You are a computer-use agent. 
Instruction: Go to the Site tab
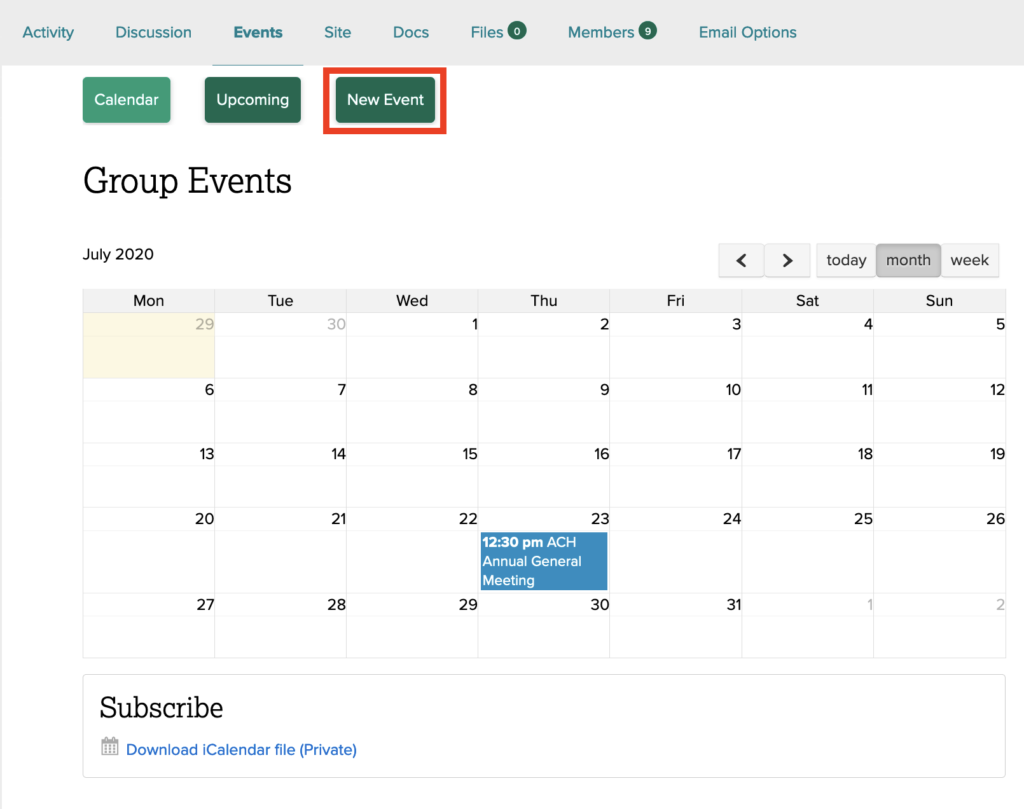337,32
